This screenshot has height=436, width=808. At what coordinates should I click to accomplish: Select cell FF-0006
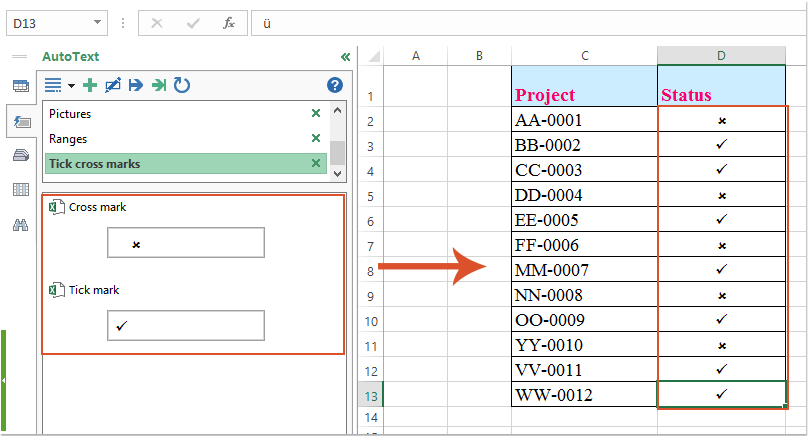(584, 245)
